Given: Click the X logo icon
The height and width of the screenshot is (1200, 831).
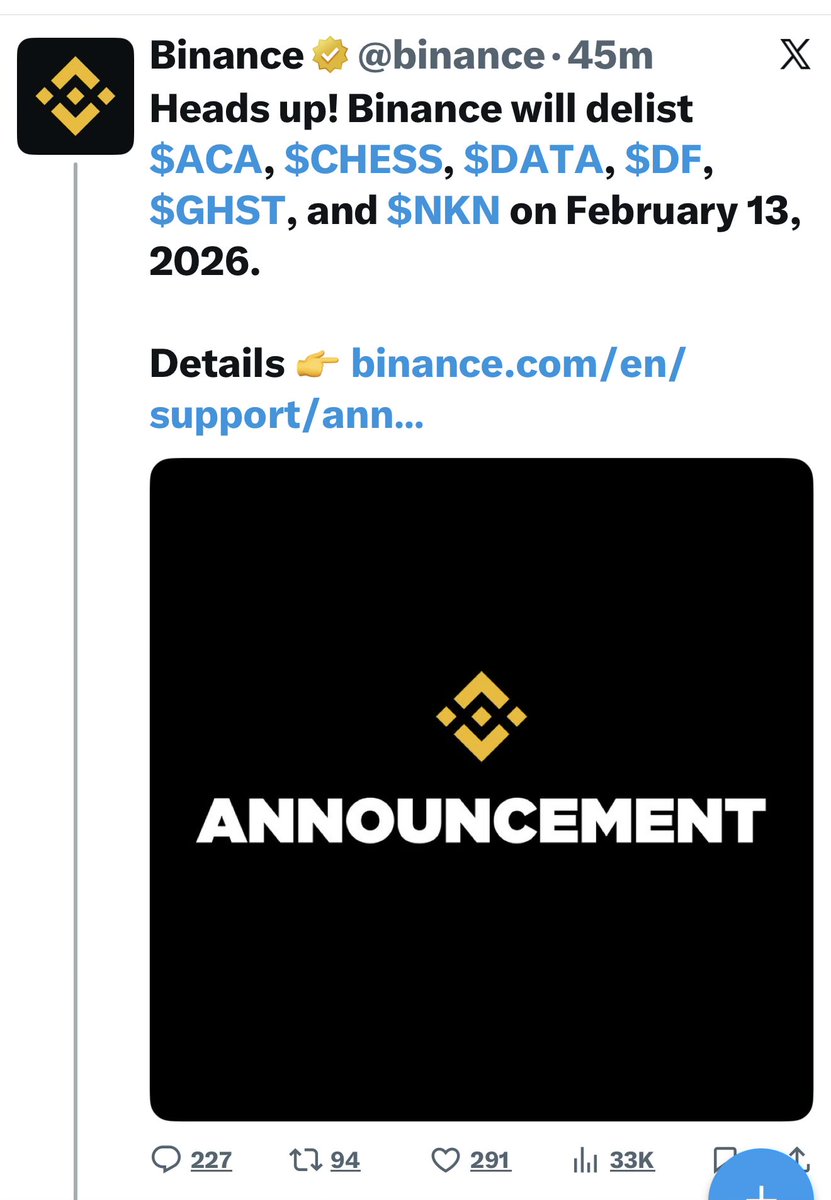Looking at the screenshot, I should tap(795, 56).
